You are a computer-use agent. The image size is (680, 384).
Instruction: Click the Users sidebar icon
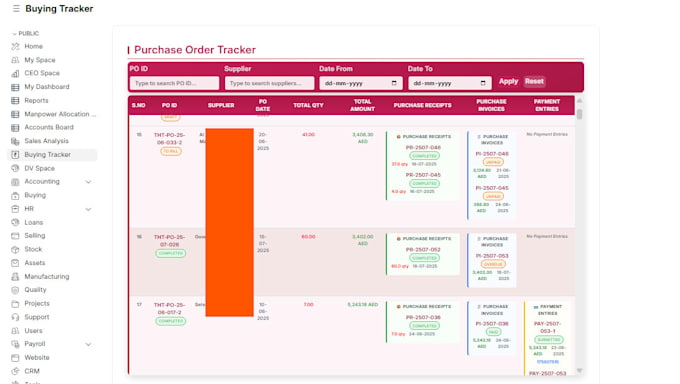[15, 331]
